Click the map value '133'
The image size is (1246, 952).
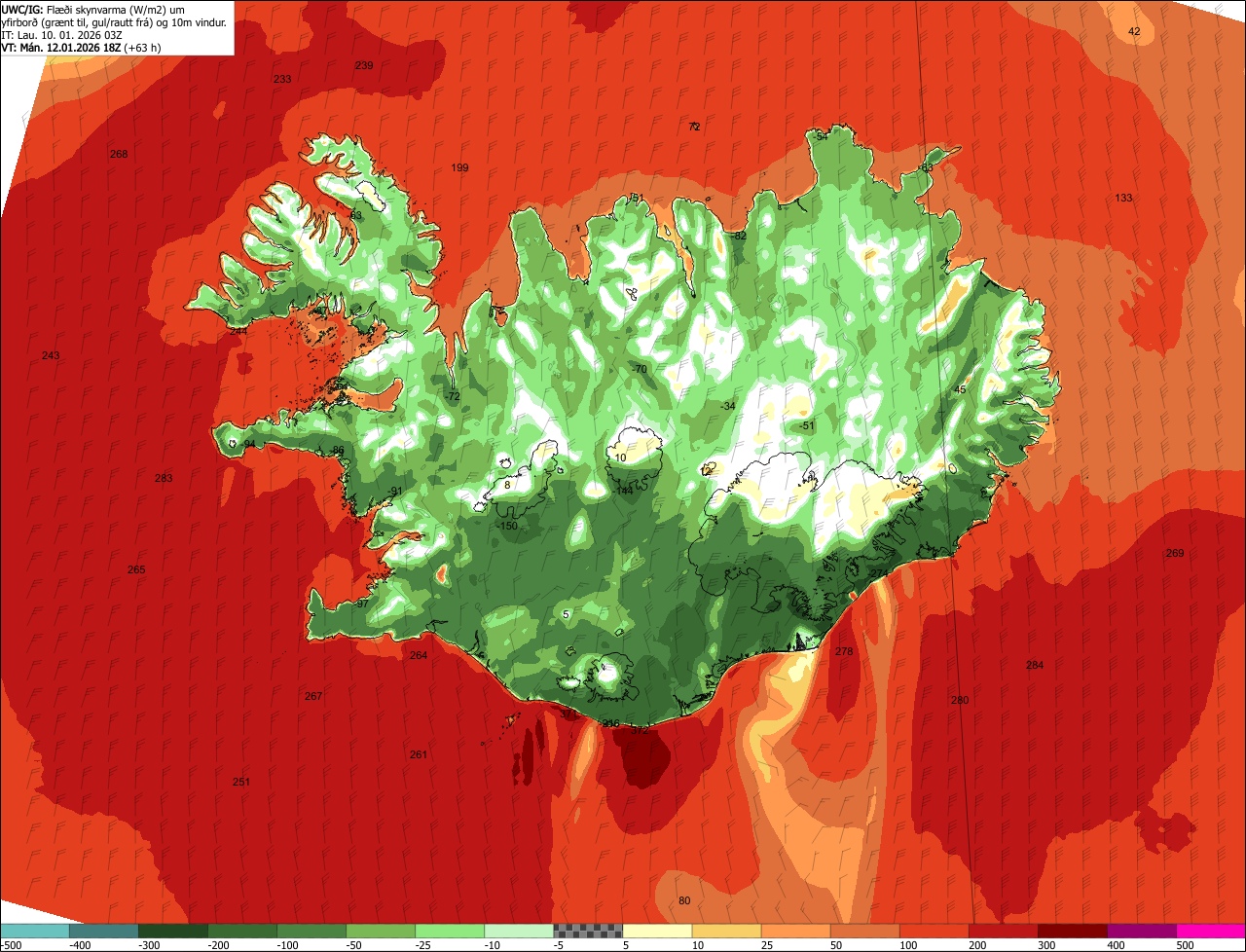pyautogui.click(x=1124, y=198)
